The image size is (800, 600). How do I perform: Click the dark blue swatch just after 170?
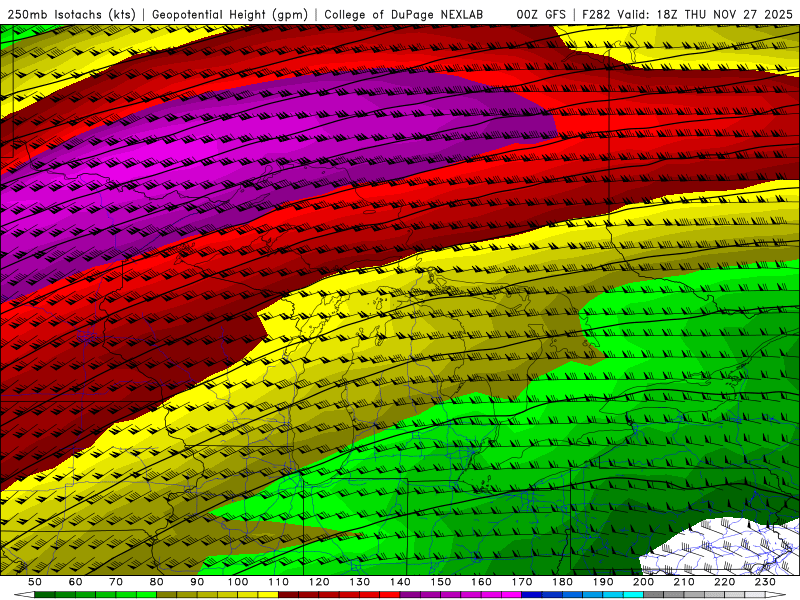(x=532, y=595)
